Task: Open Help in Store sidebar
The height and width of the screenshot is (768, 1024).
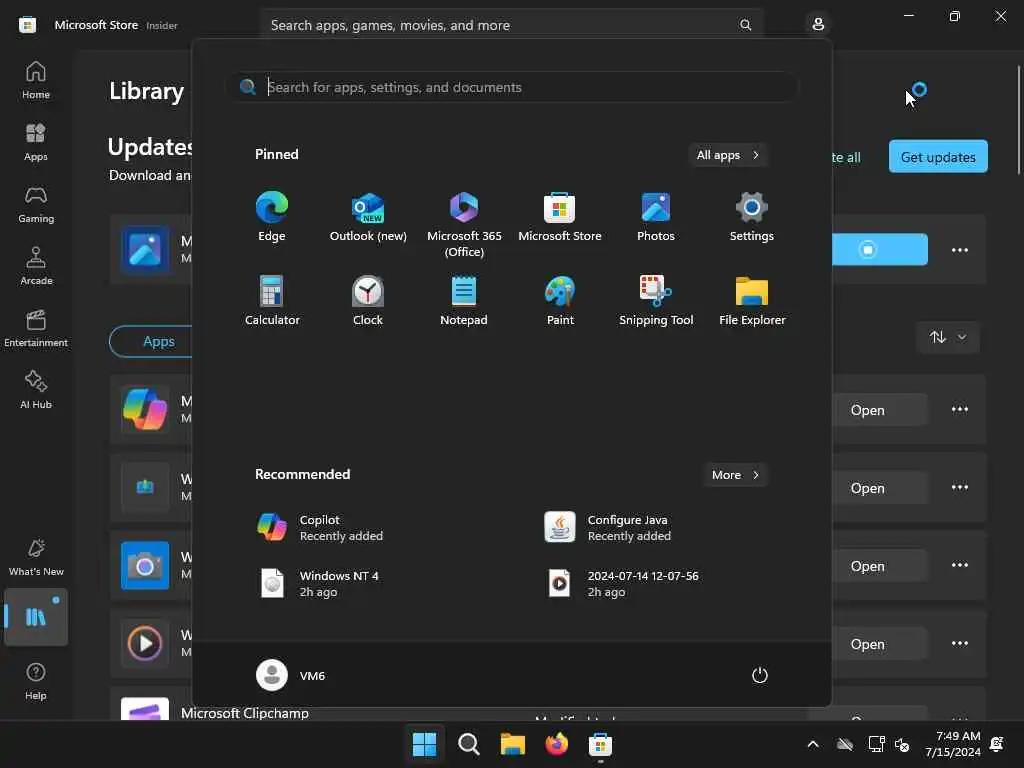Action: point(36,681)
